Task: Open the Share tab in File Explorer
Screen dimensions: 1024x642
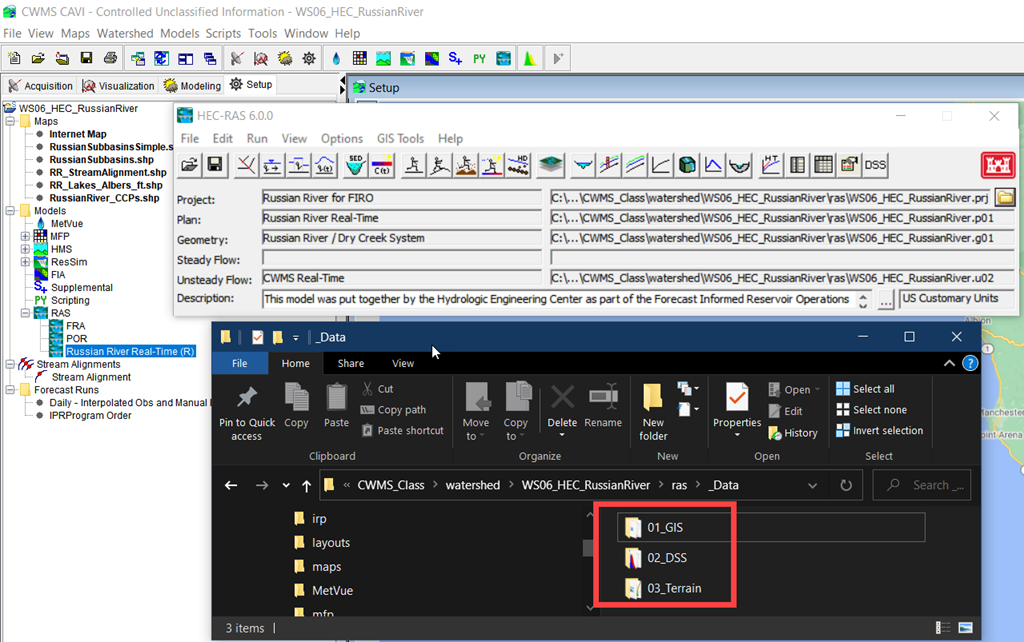Action: [x=351, y=363]
